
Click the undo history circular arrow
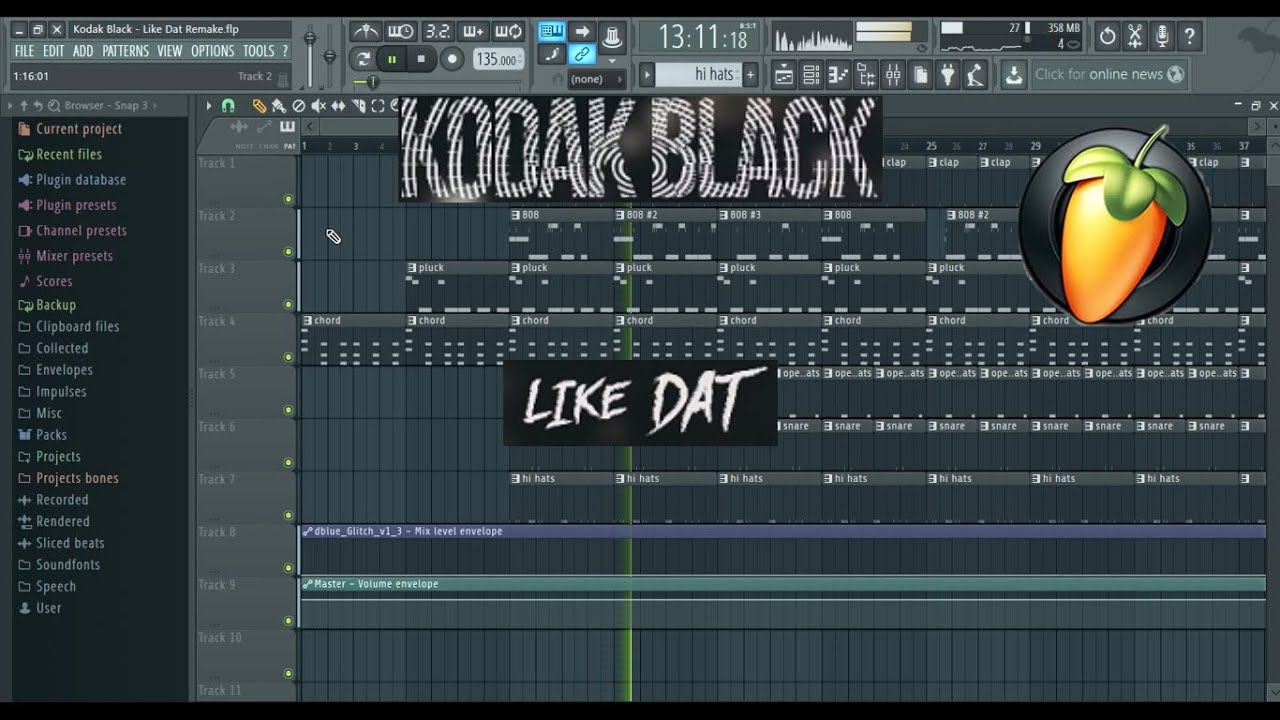click(x=1107, y=37)
